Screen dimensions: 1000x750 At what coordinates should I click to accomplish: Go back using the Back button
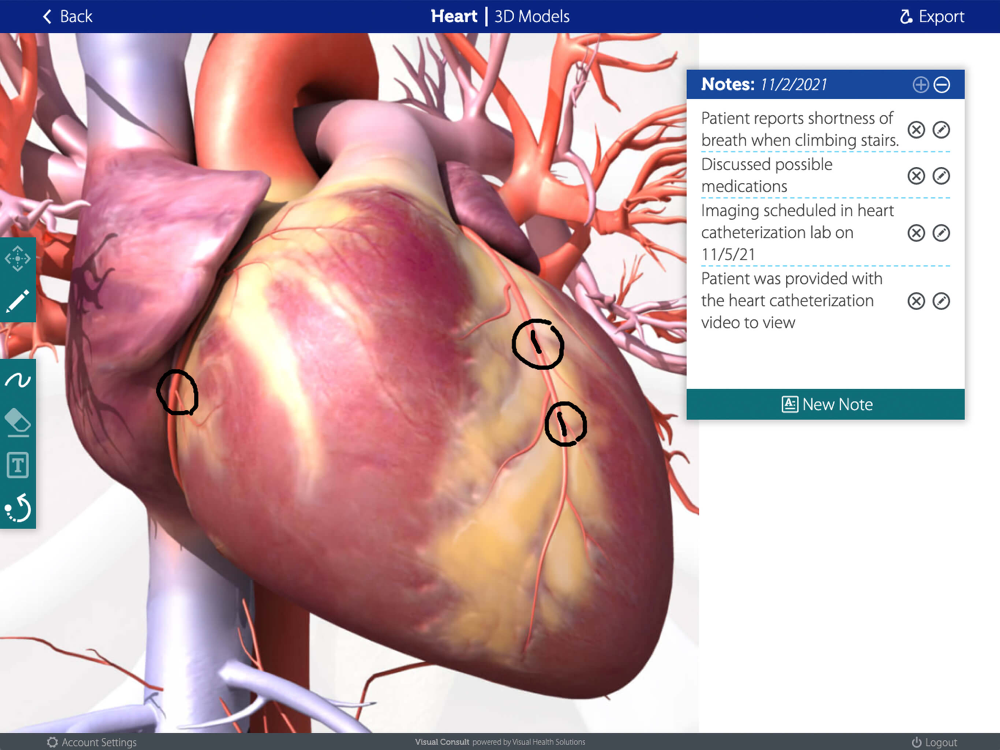pyautogui.click(x=67, y=17)
